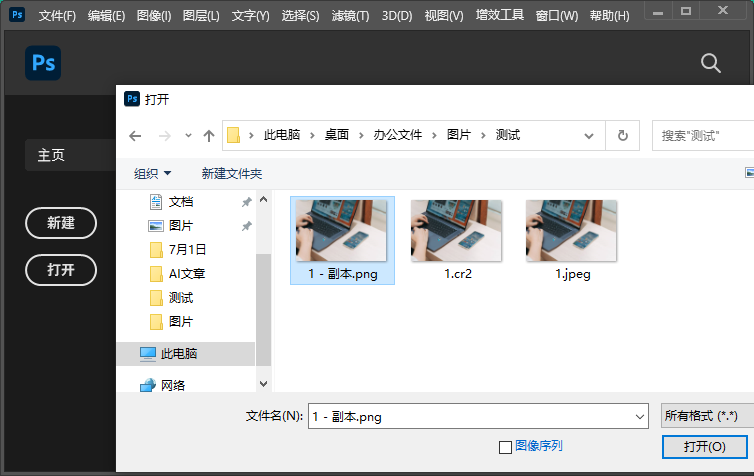Open the 文件(F) menu
This screenshot has height=476, width=754.
[57, 16]
